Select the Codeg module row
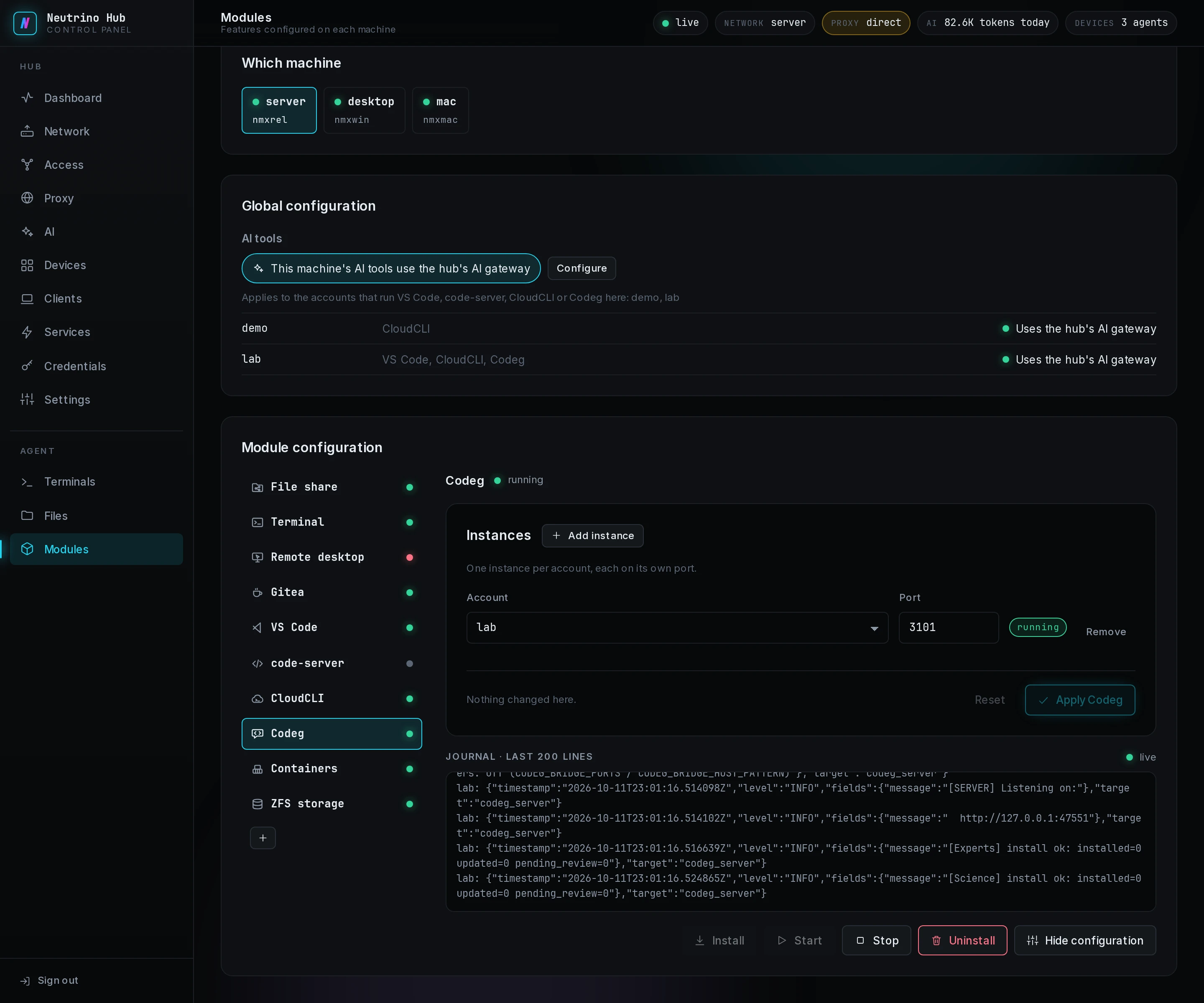The height and width of the screenshot is (1003, 1204). (332, 733)
